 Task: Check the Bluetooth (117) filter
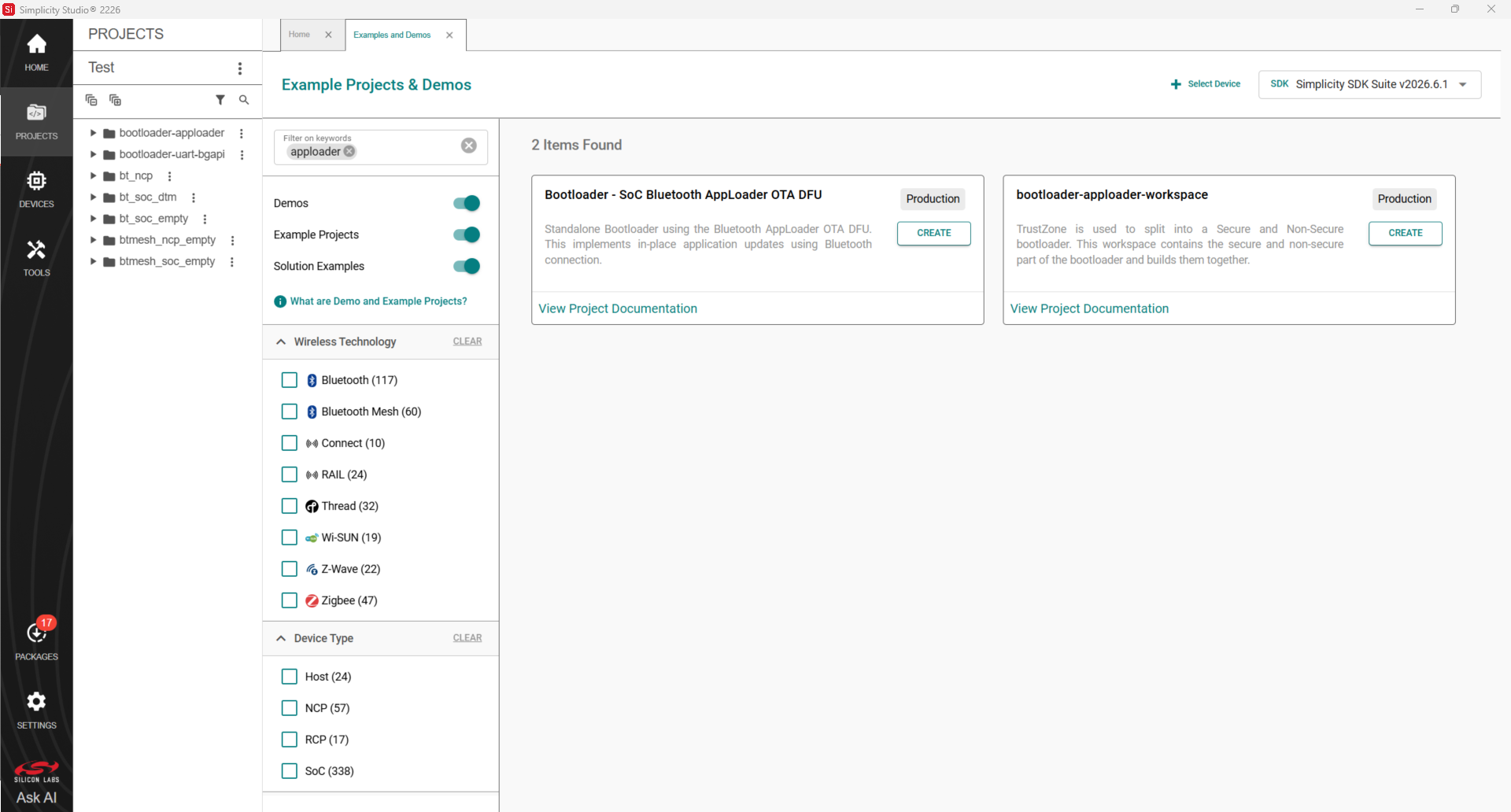(x=290, y=380)
